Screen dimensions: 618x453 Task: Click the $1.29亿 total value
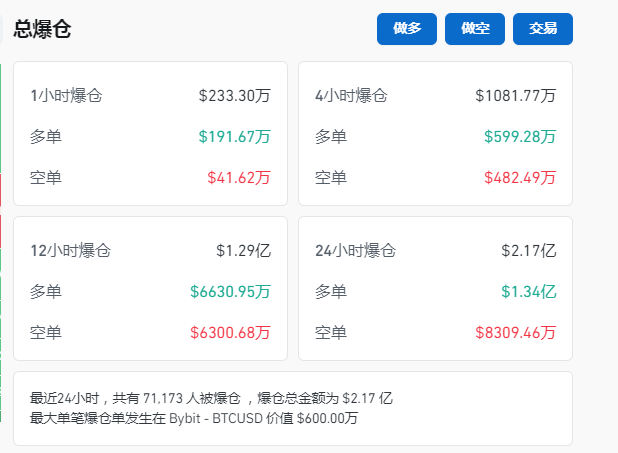[x=243, y=250]
